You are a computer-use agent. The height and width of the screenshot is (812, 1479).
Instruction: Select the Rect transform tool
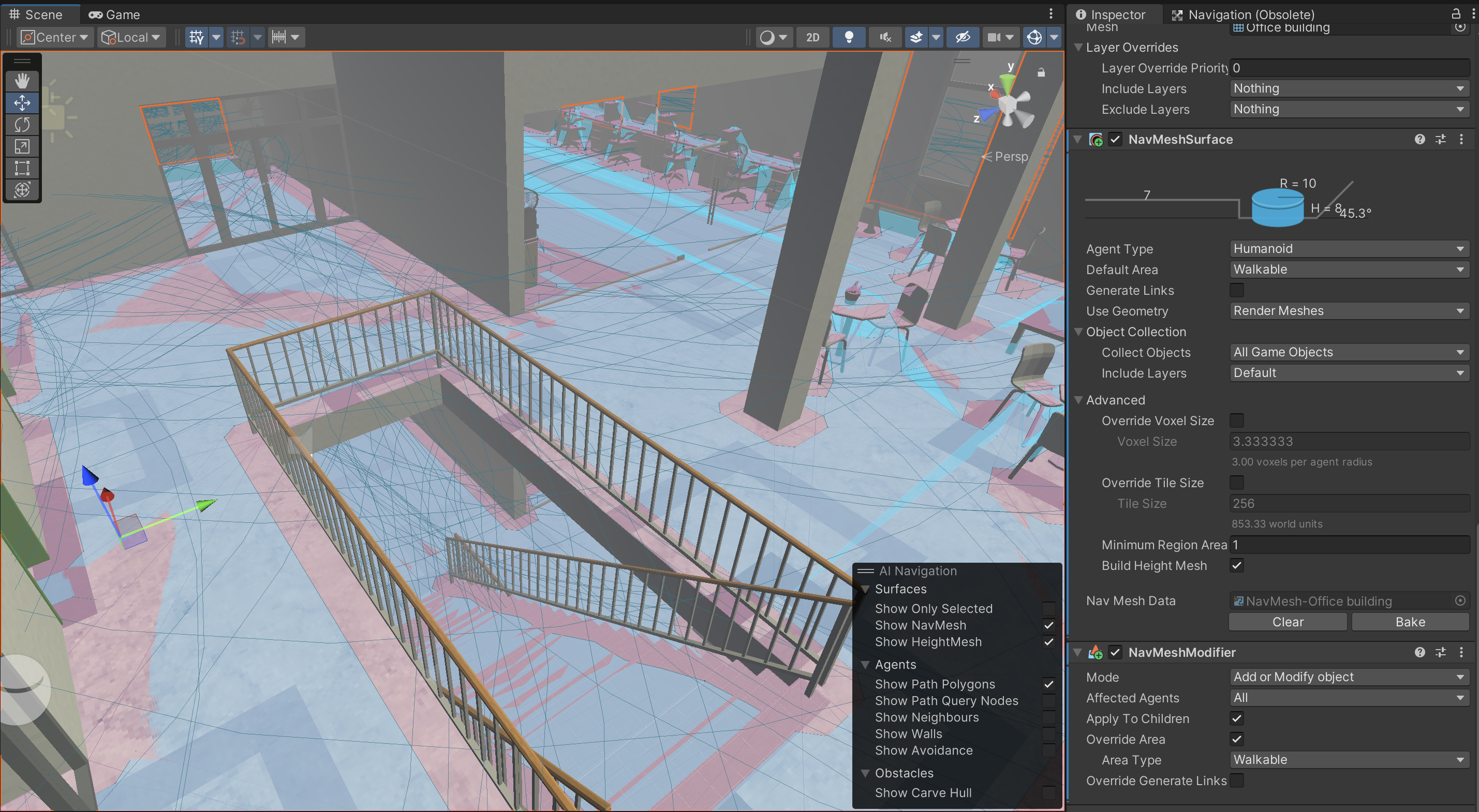click(x=22, y=168)
